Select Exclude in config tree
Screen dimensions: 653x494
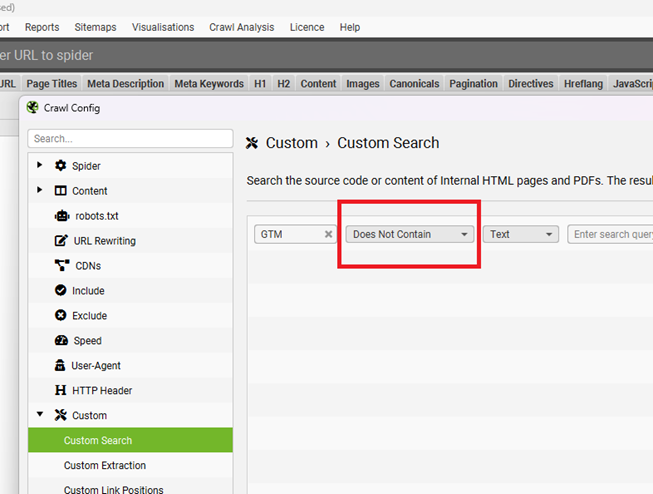pyautogui.click(x=130, y=315)
